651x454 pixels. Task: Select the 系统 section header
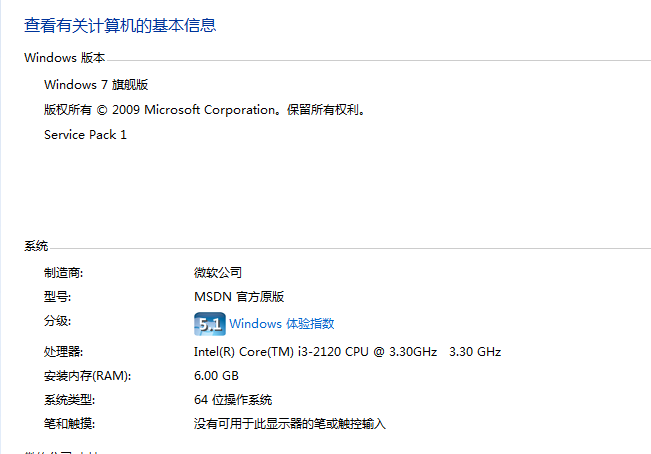(36, 246)
